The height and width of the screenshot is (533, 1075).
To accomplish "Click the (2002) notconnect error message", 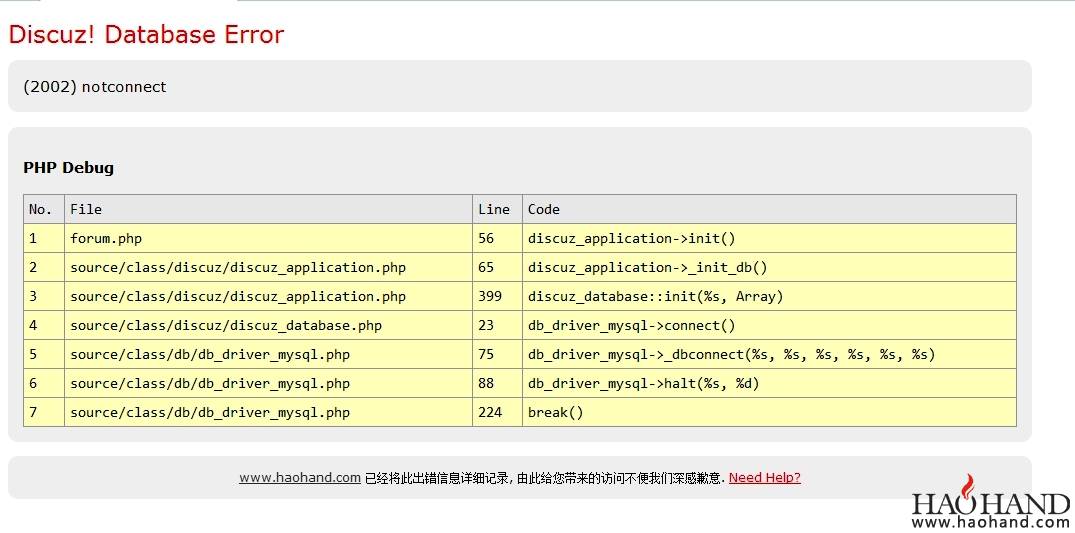I will click(95, 86).
